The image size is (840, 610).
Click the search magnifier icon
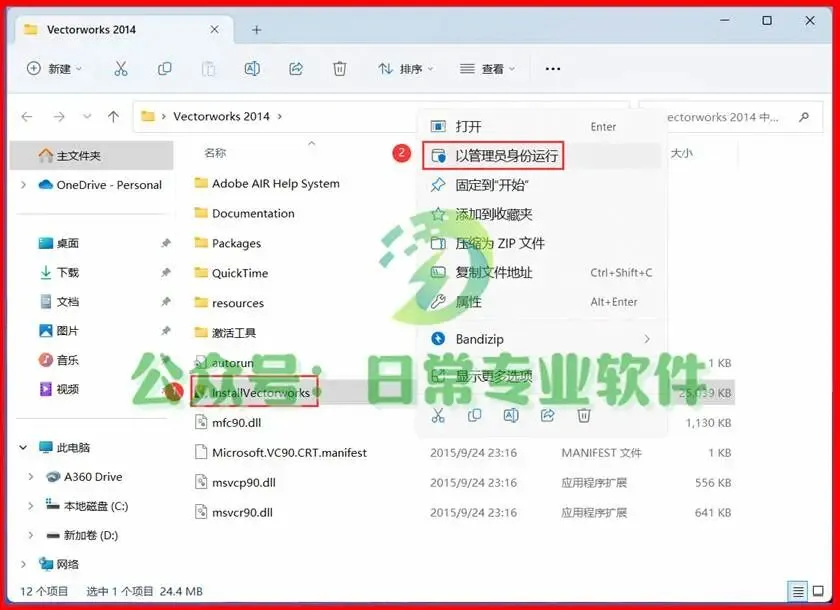click(804, 116)
